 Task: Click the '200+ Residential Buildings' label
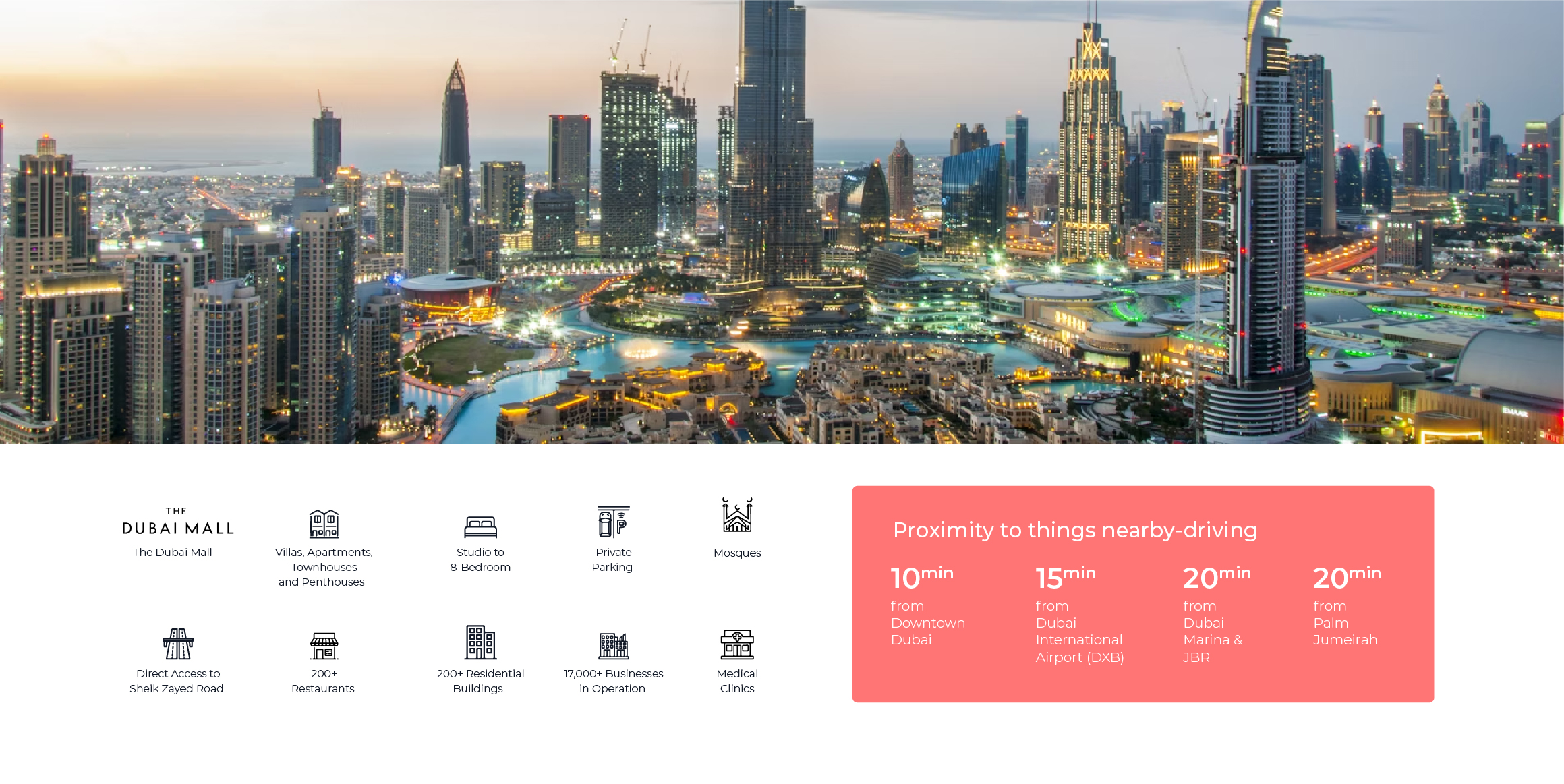[x=480, y=682]
